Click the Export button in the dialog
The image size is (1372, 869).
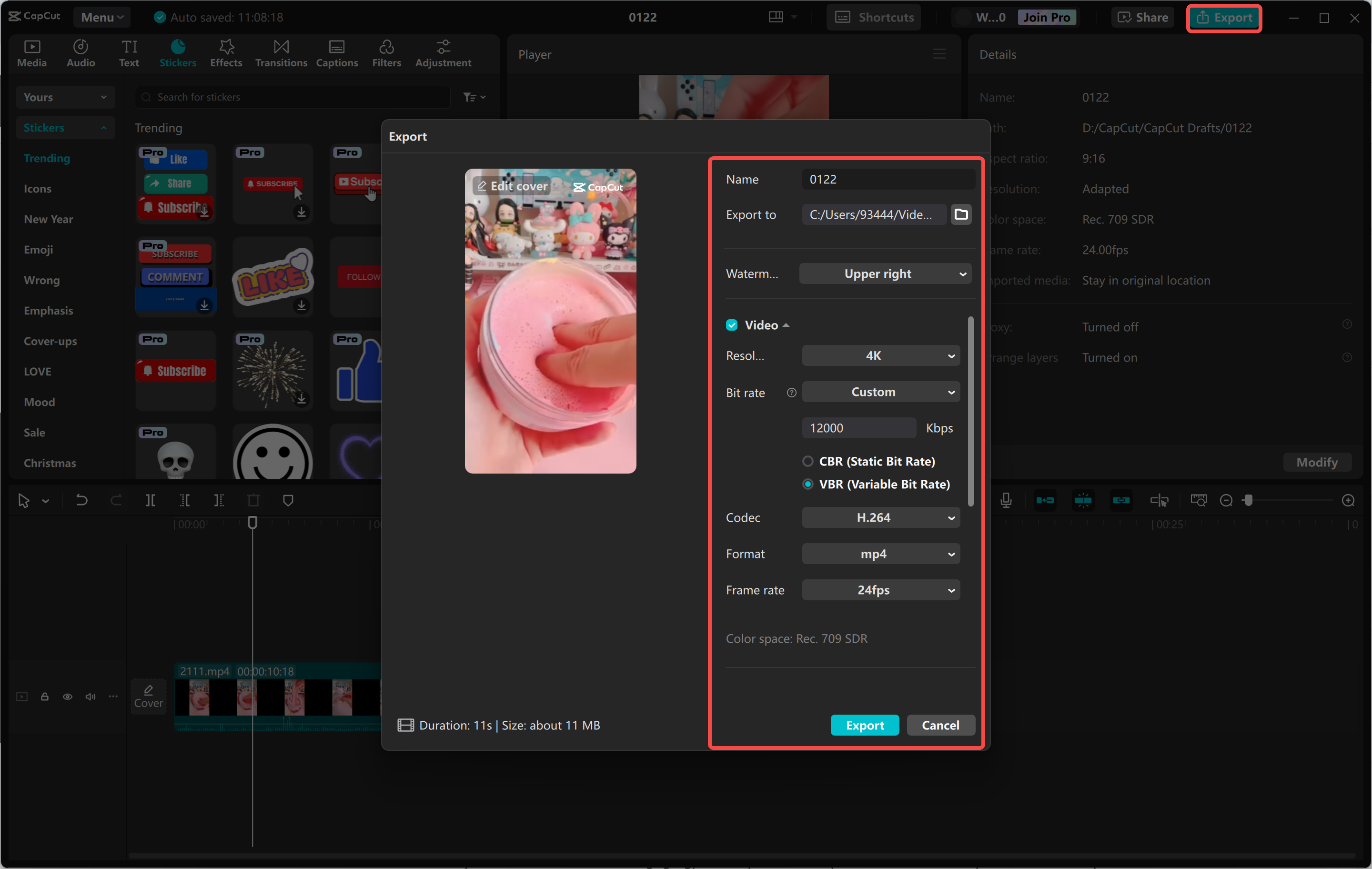tap(864, 725)
